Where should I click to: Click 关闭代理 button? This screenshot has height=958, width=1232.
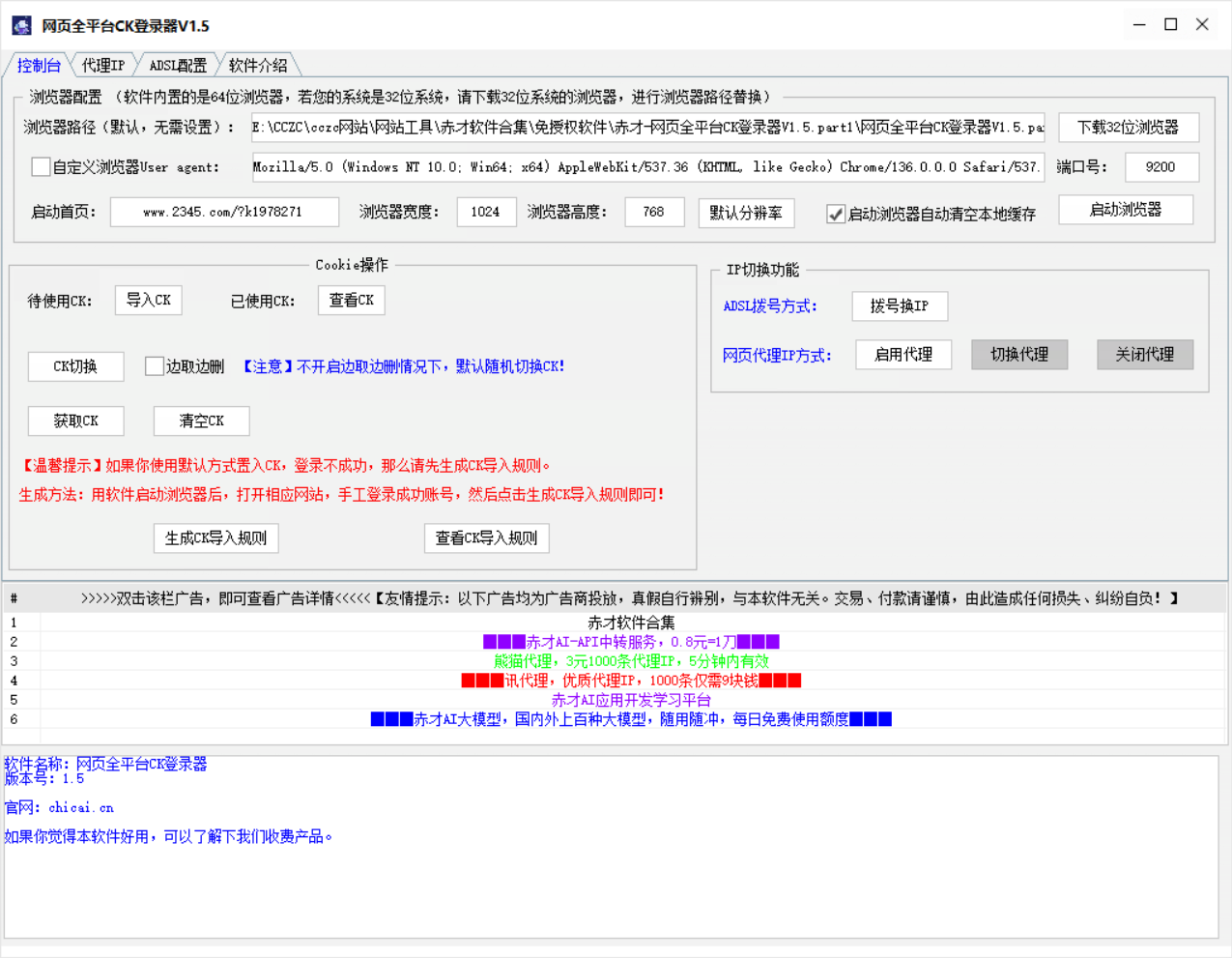click(x=1145, y=355)
